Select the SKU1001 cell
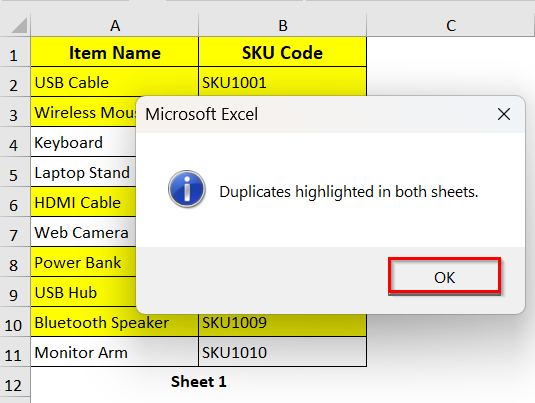This screenshot has width=535, height=403. [283, 82]
